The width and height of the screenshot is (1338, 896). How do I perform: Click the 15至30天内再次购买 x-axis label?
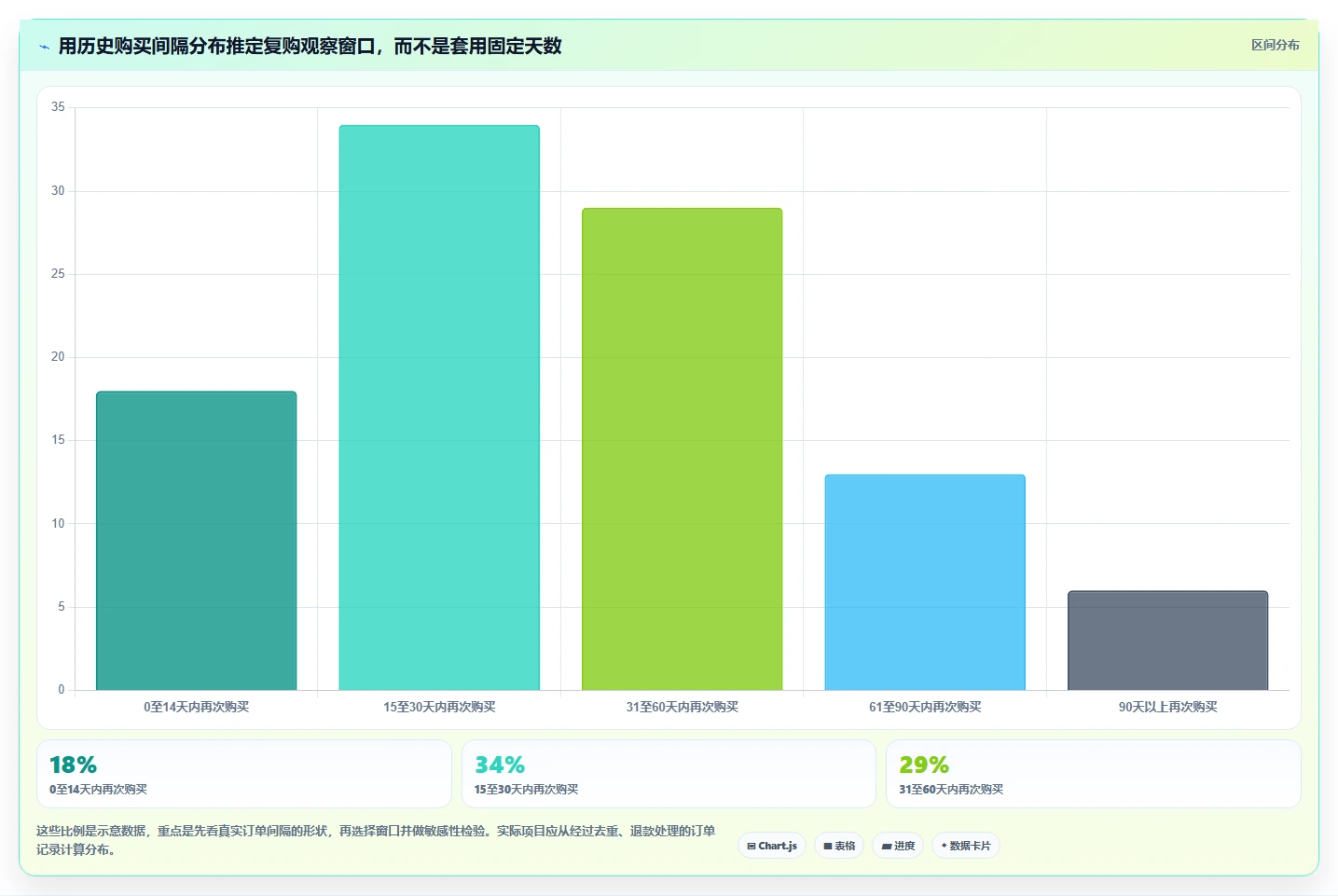pos(439,707)
